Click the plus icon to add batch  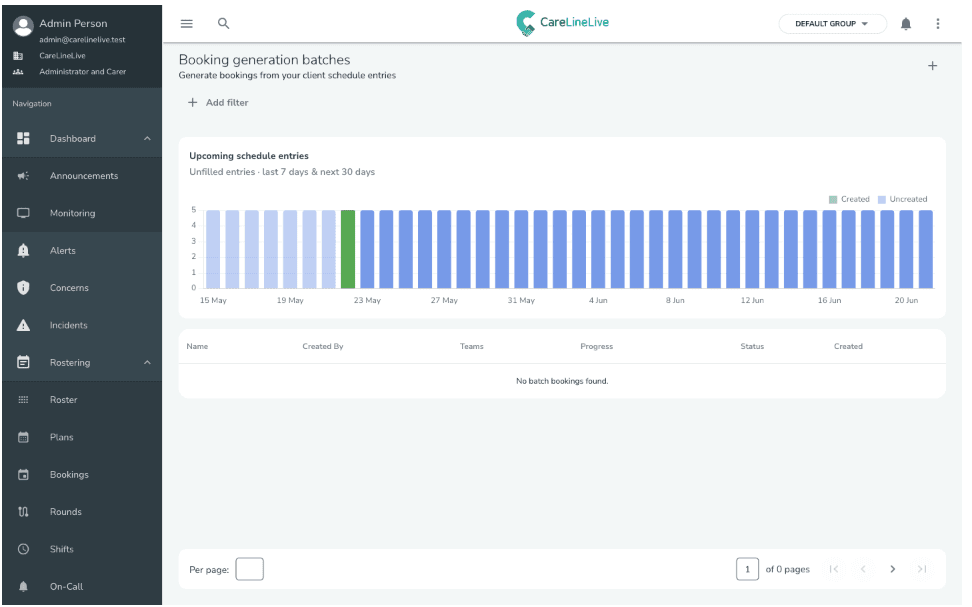(932, 66)
